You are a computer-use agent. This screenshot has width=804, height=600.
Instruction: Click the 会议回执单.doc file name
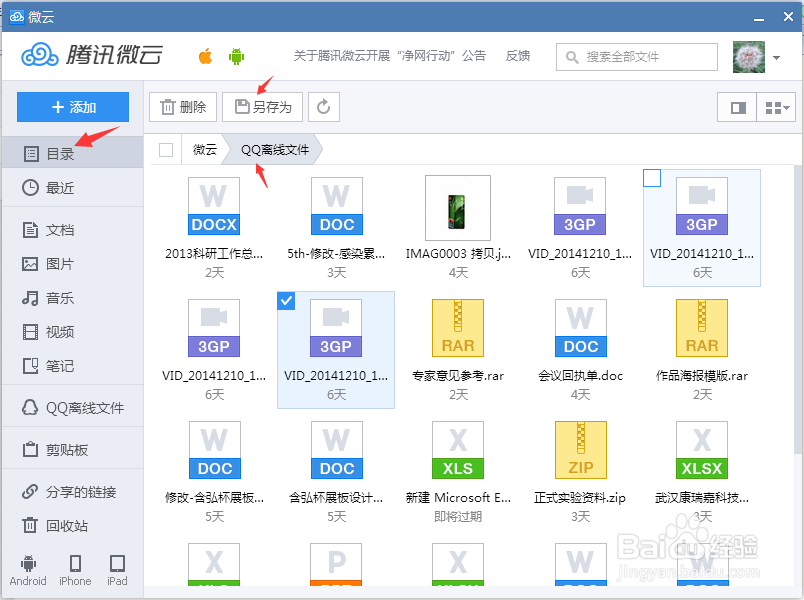tap(580, 376)
